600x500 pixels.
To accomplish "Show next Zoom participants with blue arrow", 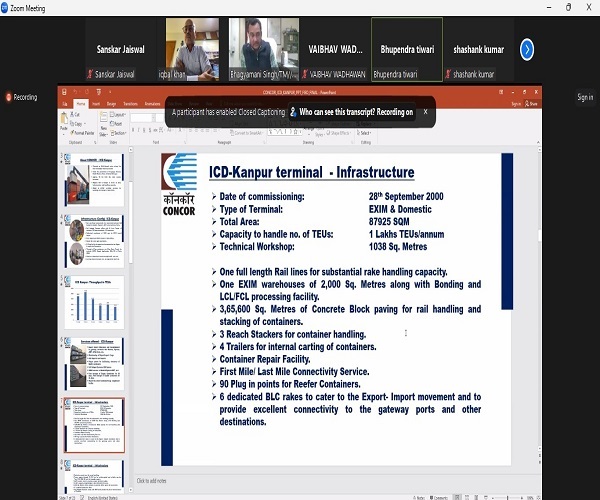I will tap(527, 50).
